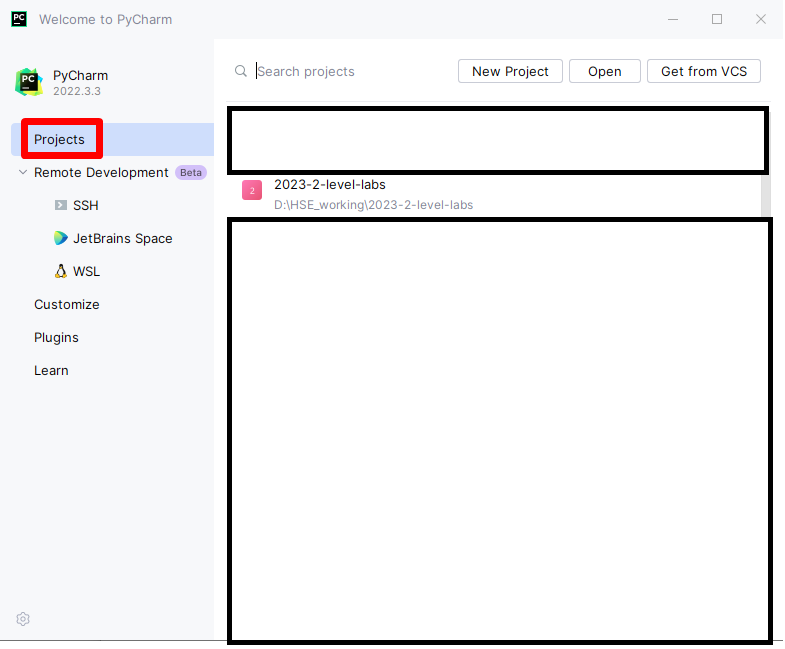Screen dimensions: 785x649
Task: Click the PyCharm 2022.3.3 version label
Action: pyautogui.click(x=77, y=91)
